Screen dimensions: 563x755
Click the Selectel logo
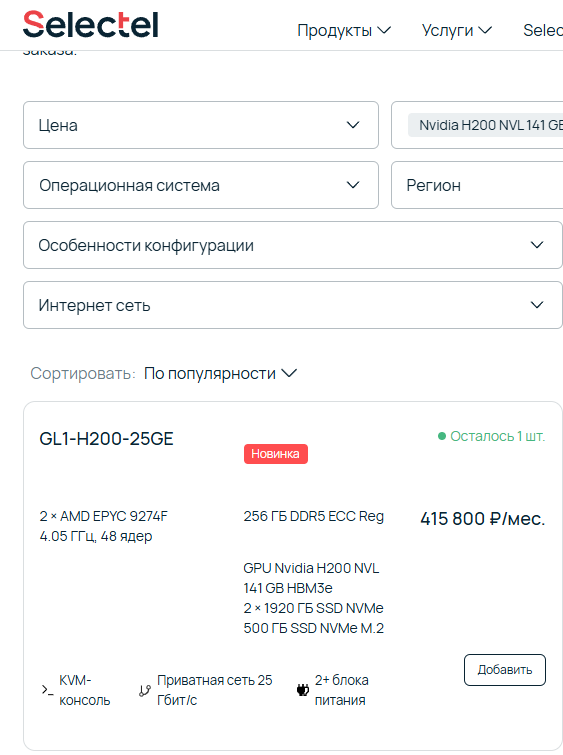[91, 25]
